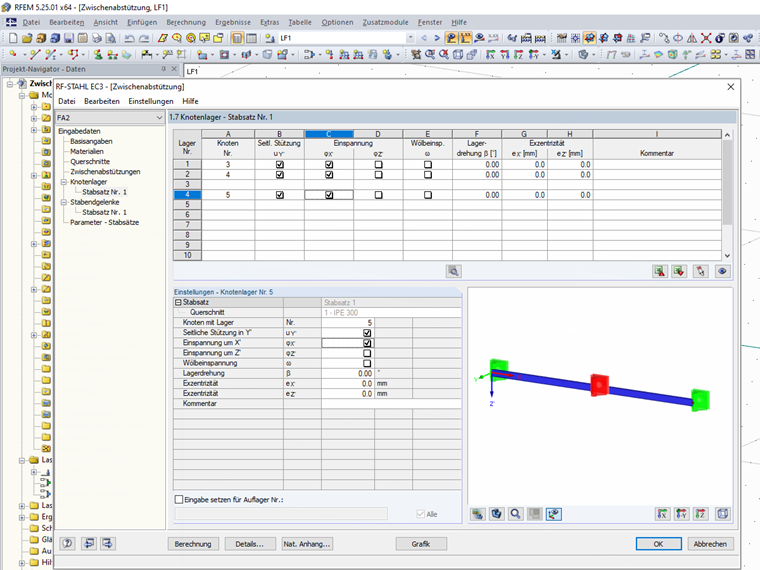
Task: Open Datei menu in RF-STAHL EC3 dialog
Action: pos(67,101)
